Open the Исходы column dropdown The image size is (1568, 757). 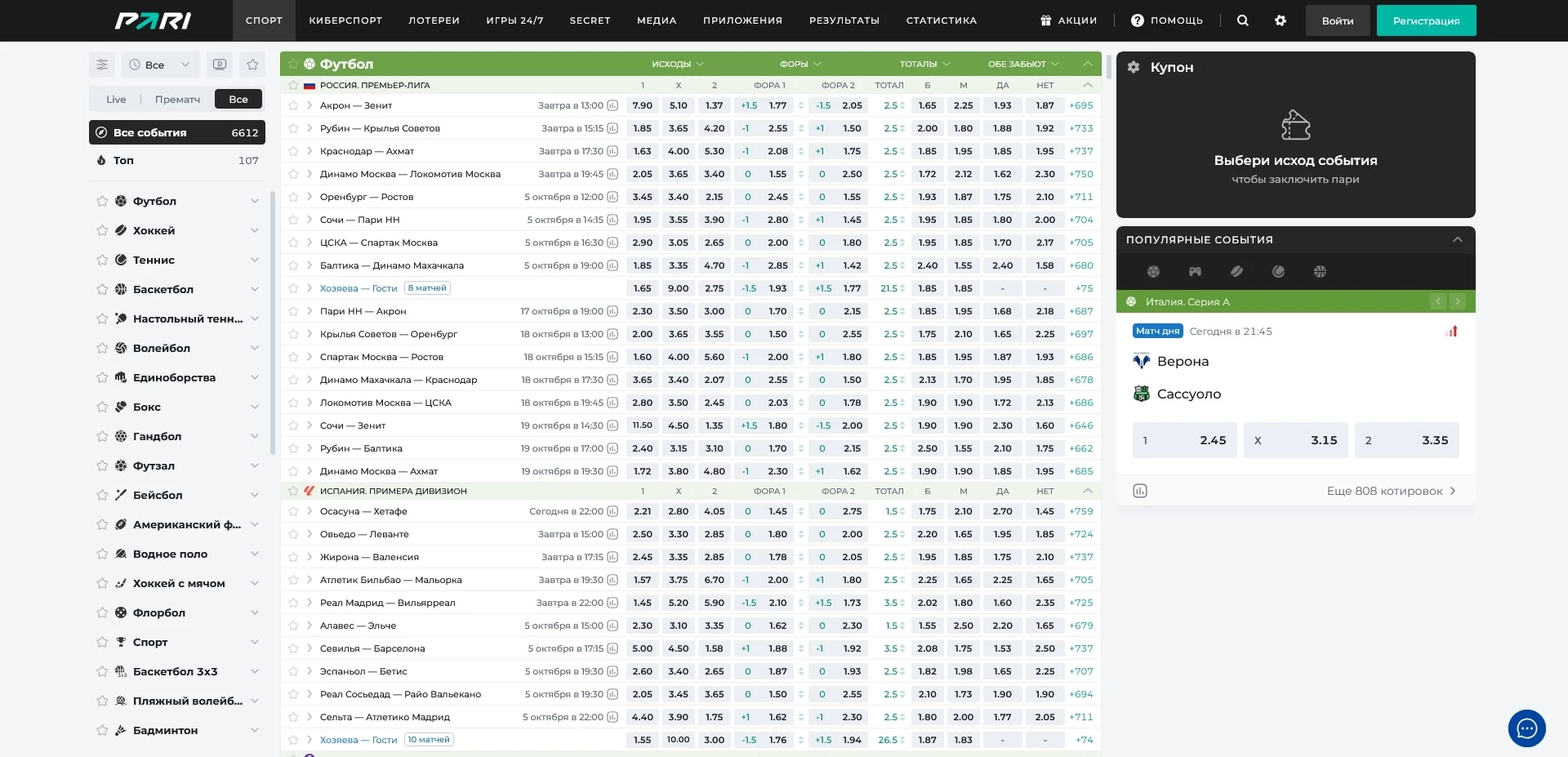(x=677, y=64)
